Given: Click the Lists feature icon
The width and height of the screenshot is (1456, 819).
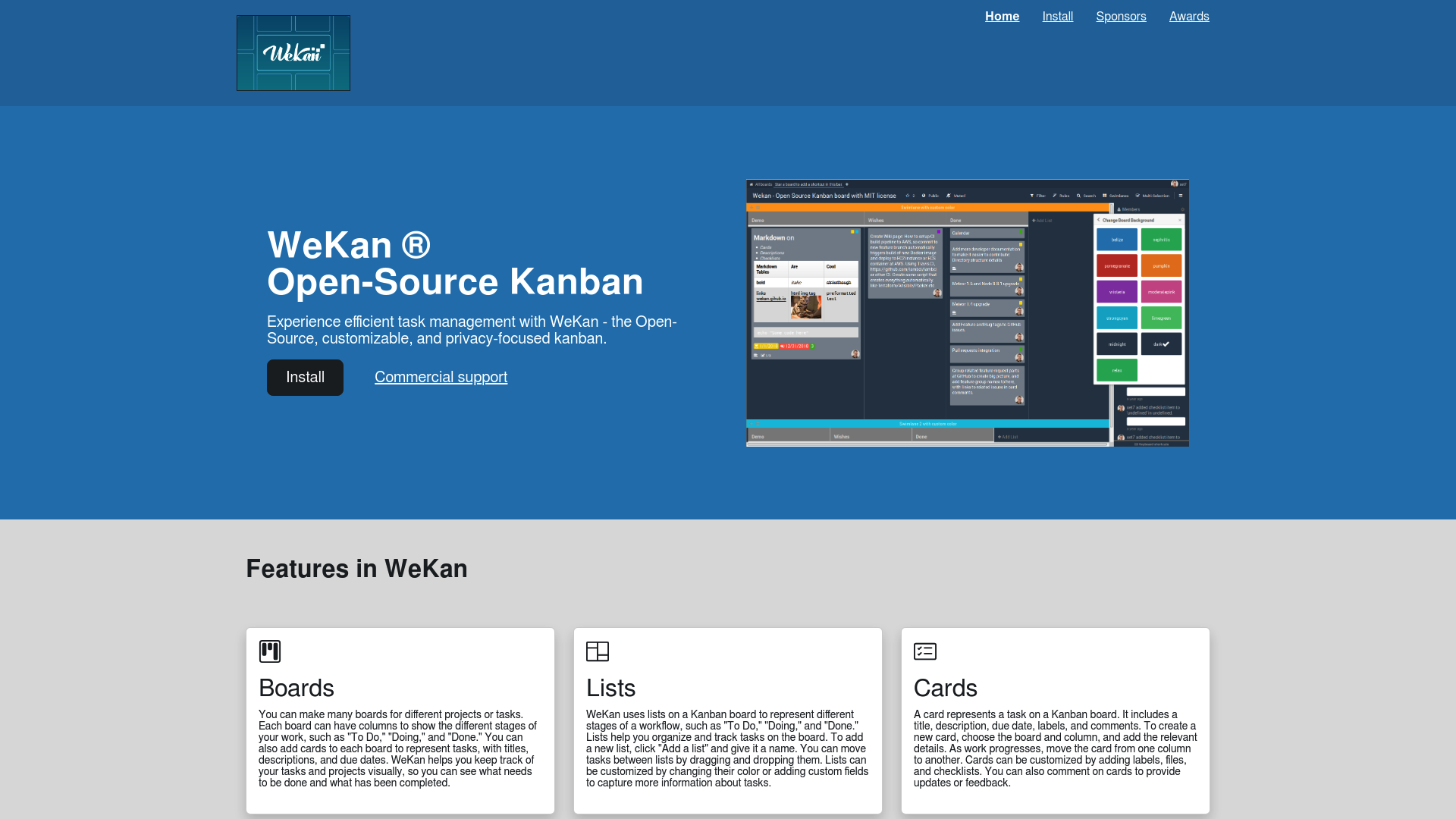Looking at the screenshot, I should (598, 651).
